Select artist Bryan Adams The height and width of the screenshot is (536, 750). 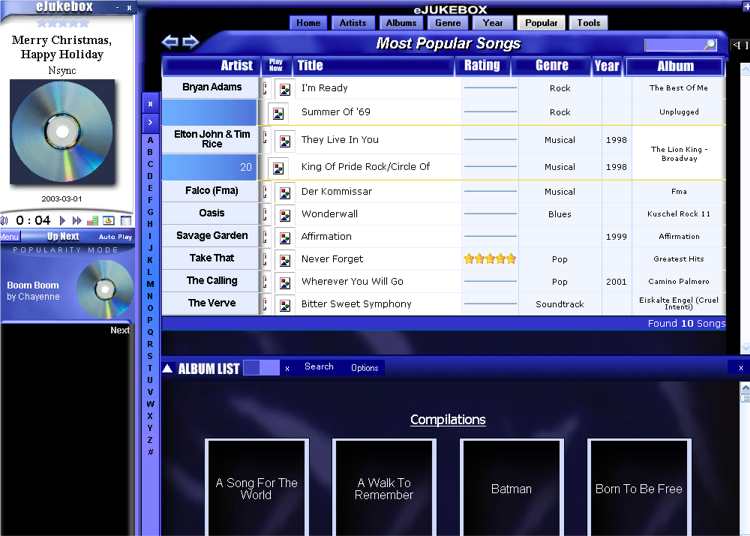[x=211, y=88]
